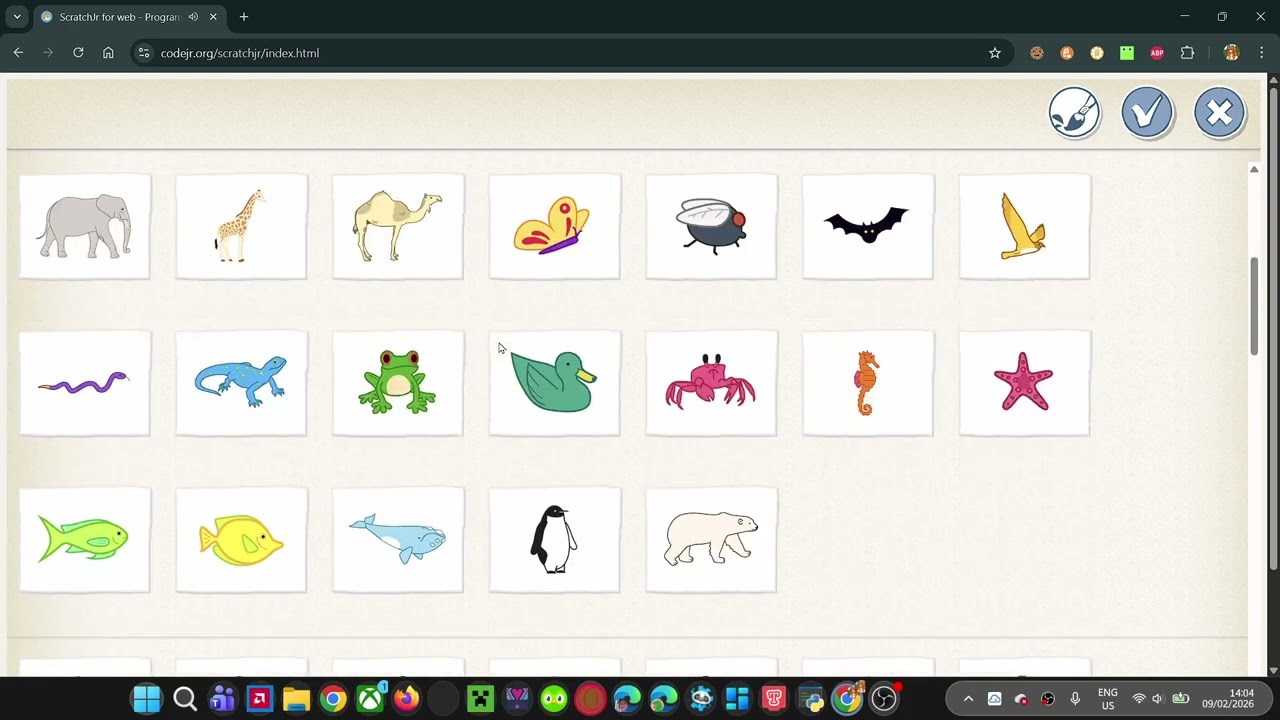This screenshot has height=720, width=1280.
Task: Reload the ScratchJr page
Action: click(78, 53)
